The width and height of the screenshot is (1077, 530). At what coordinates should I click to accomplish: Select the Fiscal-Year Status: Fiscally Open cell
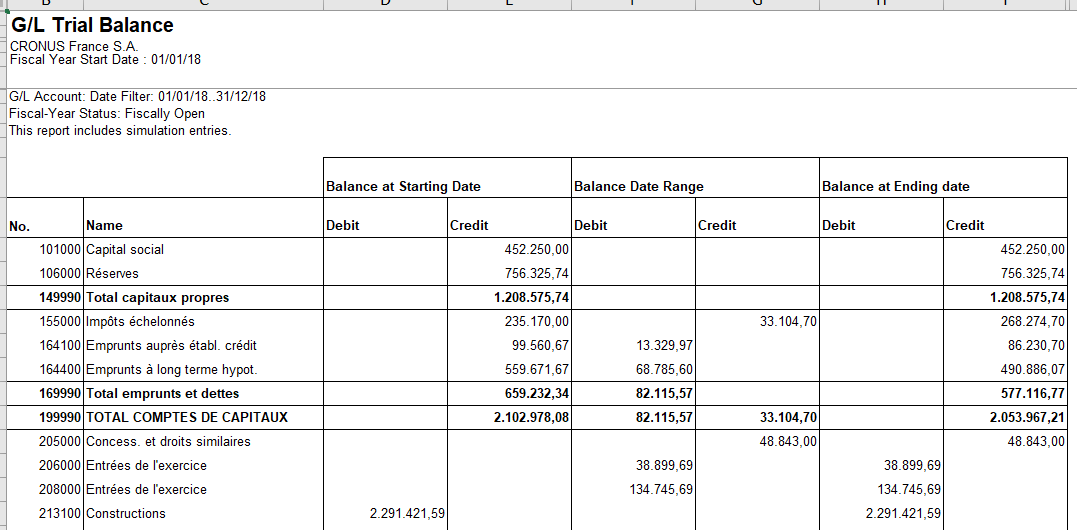[x=107, y=114]
